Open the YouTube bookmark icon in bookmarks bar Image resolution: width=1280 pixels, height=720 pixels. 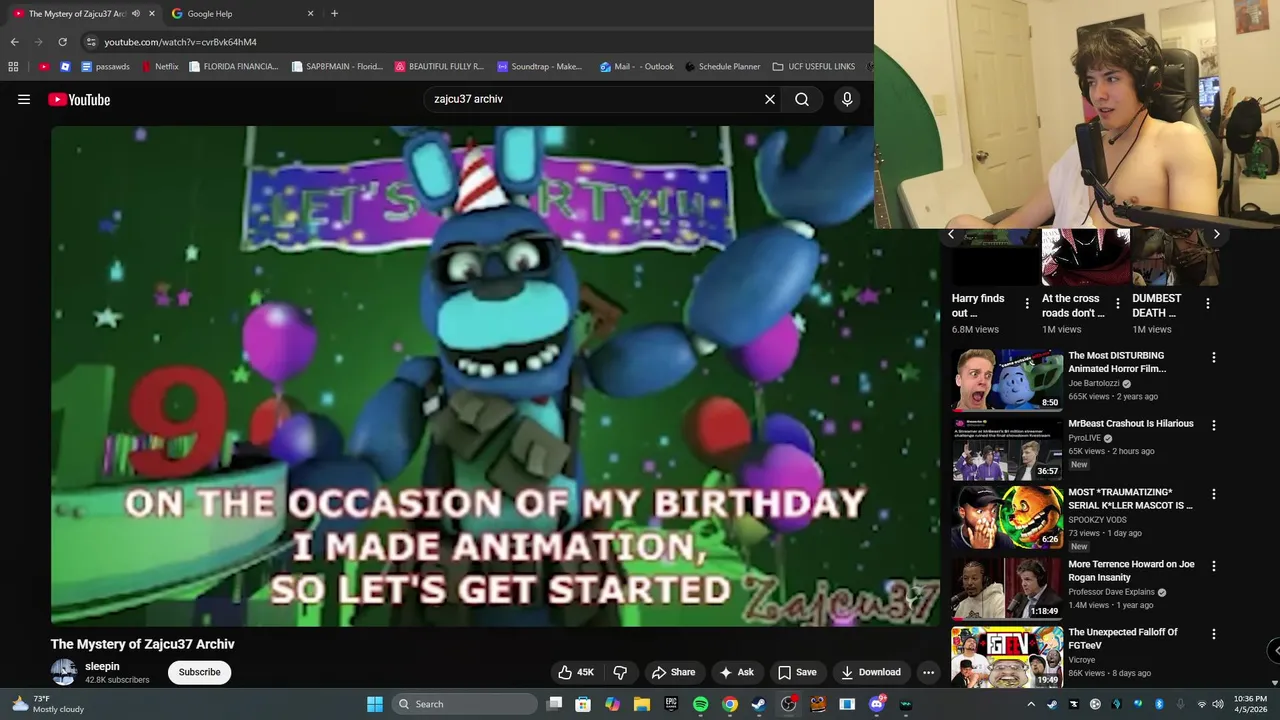[44, 67]
